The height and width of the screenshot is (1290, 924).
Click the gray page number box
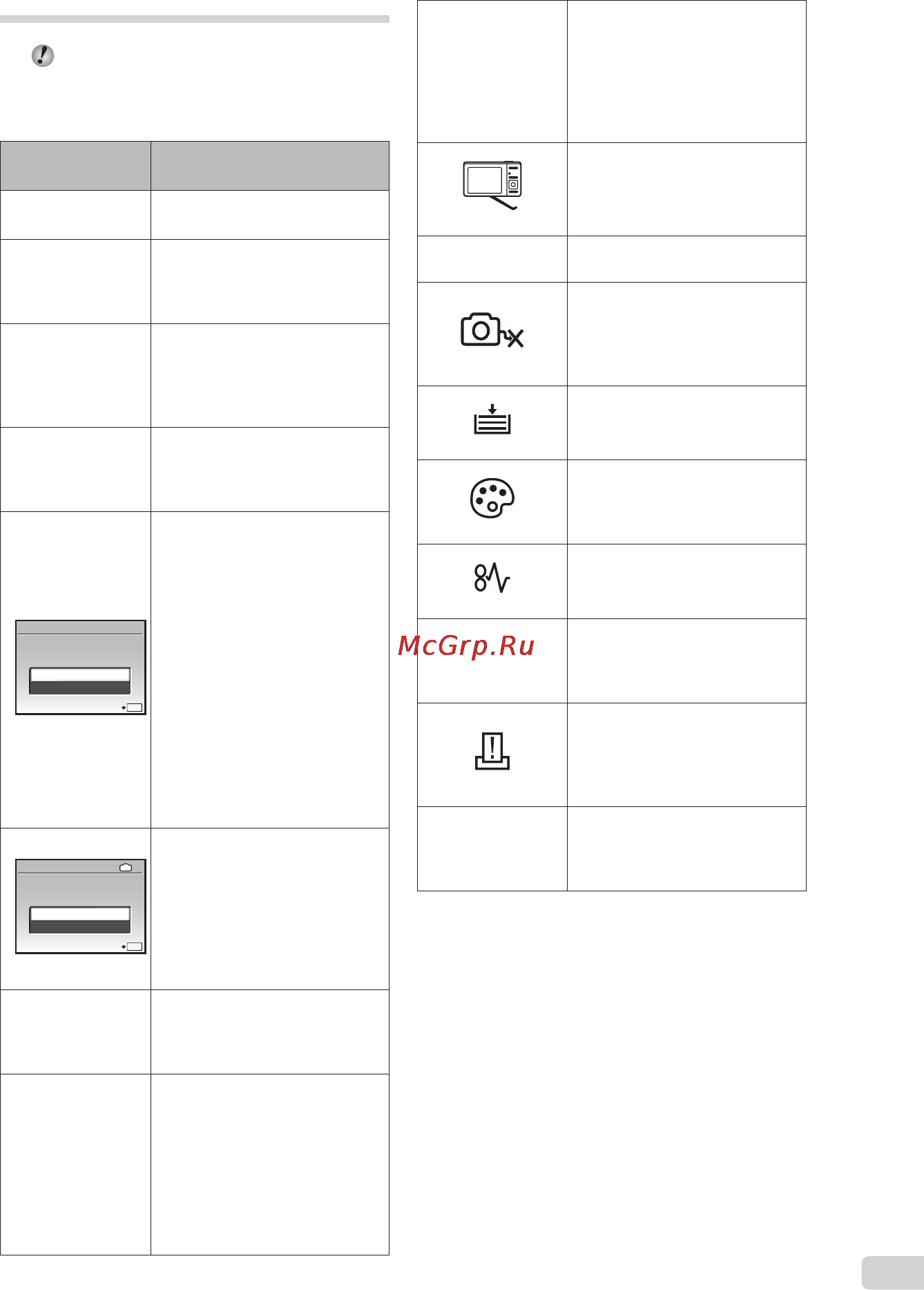[x=893, y=1273]
